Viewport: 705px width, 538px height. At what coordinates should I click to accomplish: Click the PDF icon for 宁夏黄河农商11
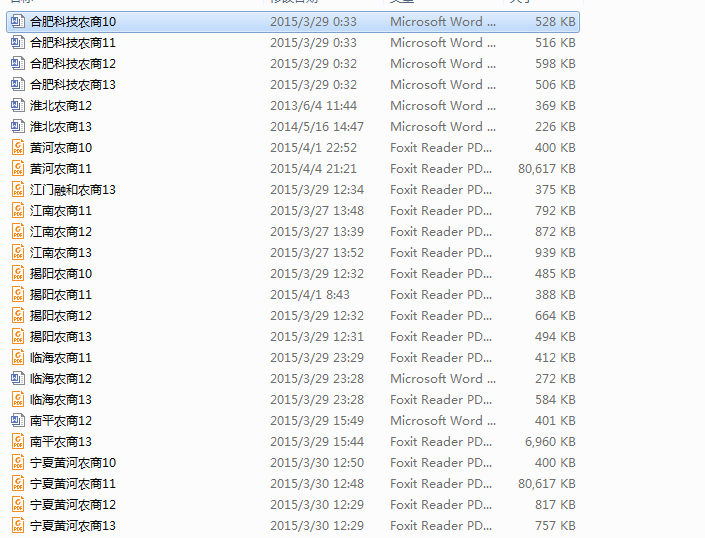tap(18, 484)
